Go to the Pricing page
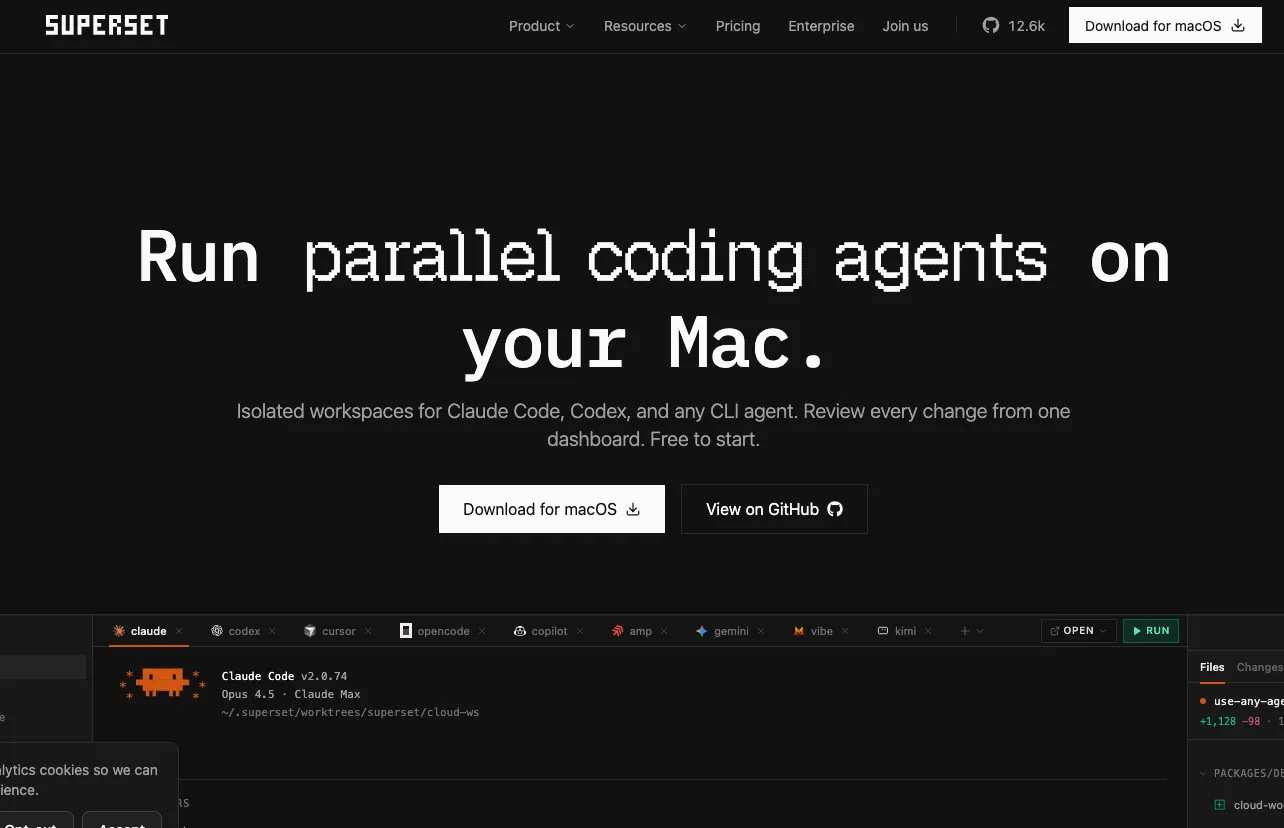 tap(738, 26)
